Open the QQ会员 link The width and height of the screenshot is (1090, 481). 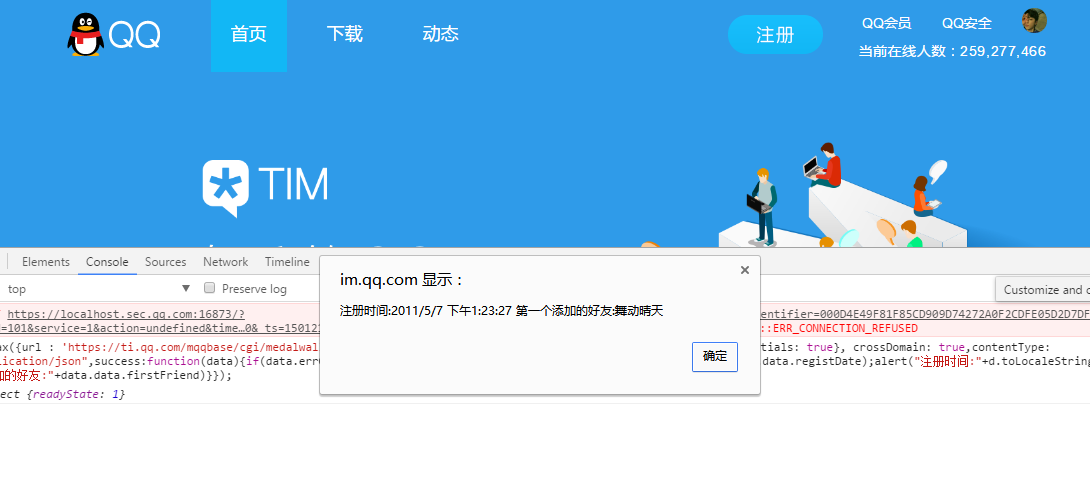tap(886, 24)
